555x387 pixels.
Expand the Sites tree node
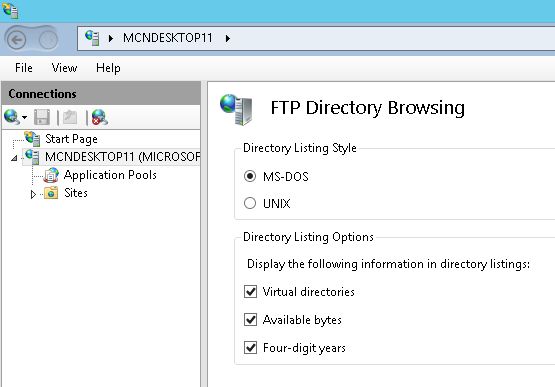point(33,194)
